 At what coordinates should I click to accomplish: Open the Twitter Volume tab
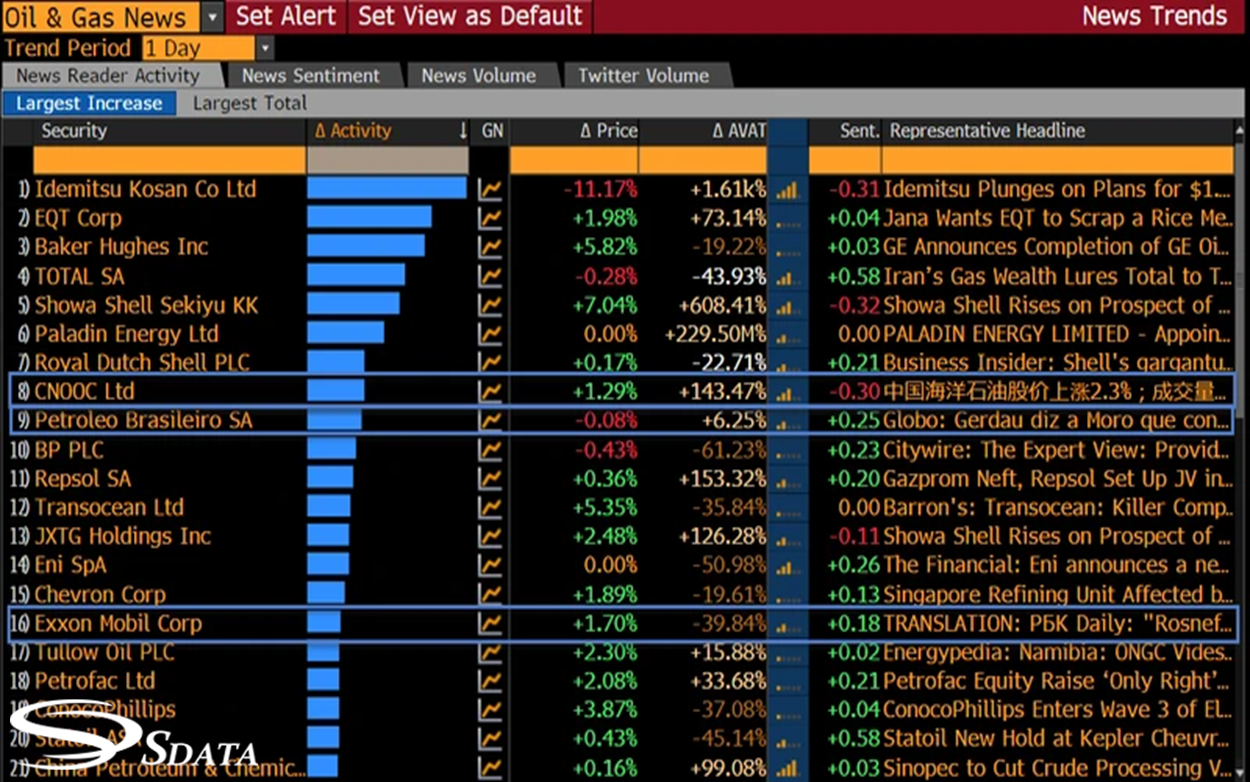[643, 76]
